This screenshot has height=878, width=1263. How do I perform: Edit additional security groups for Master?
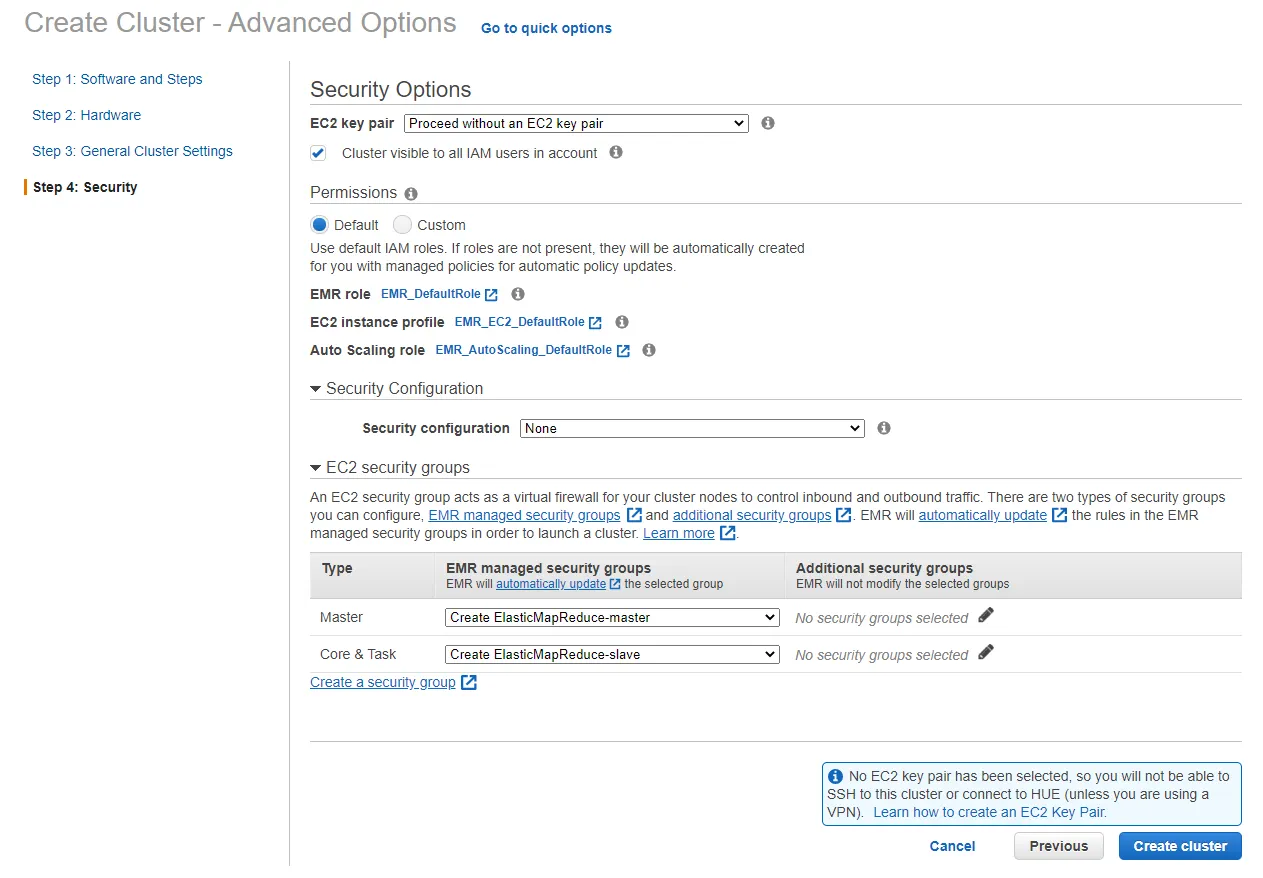(986, 616)
